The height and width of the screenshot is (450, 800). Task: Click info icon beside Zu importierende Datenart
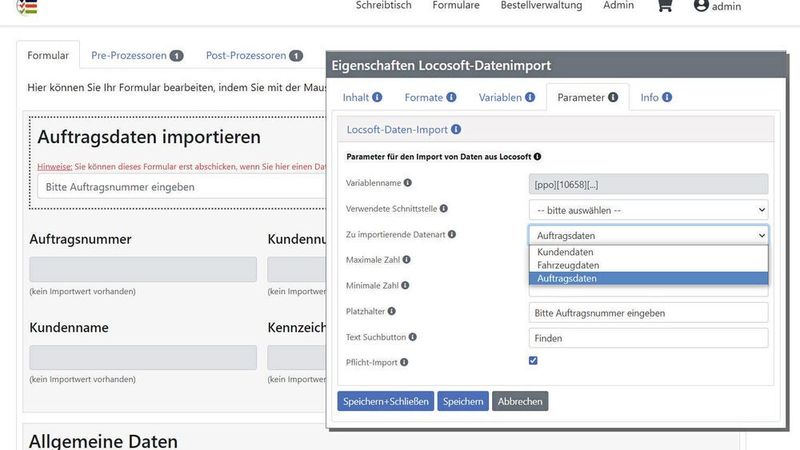pos(452,234)
